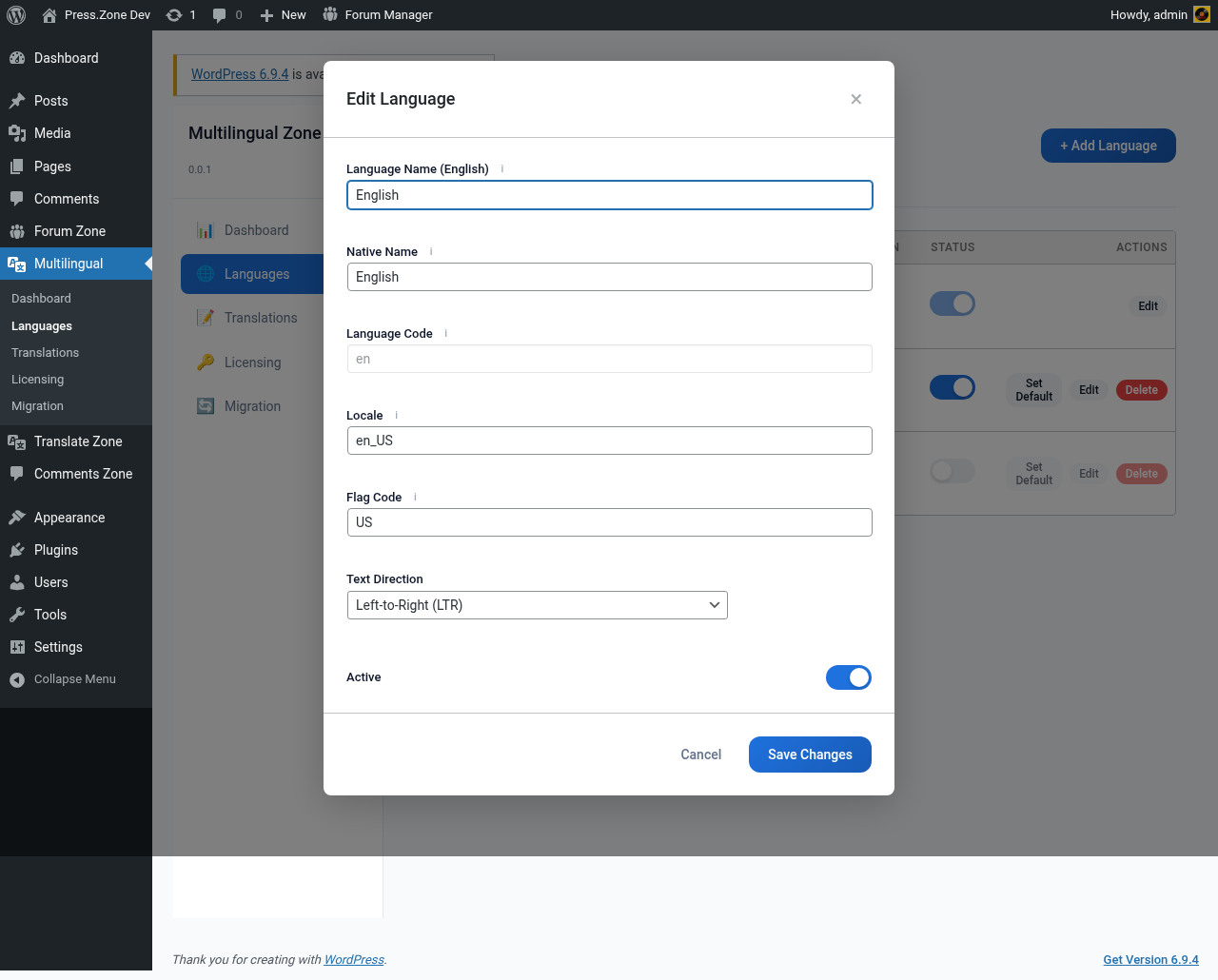The height and width of the screenshot is (980, 1218).
Task: Click the + Add Language button
Action: coord(1109,146)
